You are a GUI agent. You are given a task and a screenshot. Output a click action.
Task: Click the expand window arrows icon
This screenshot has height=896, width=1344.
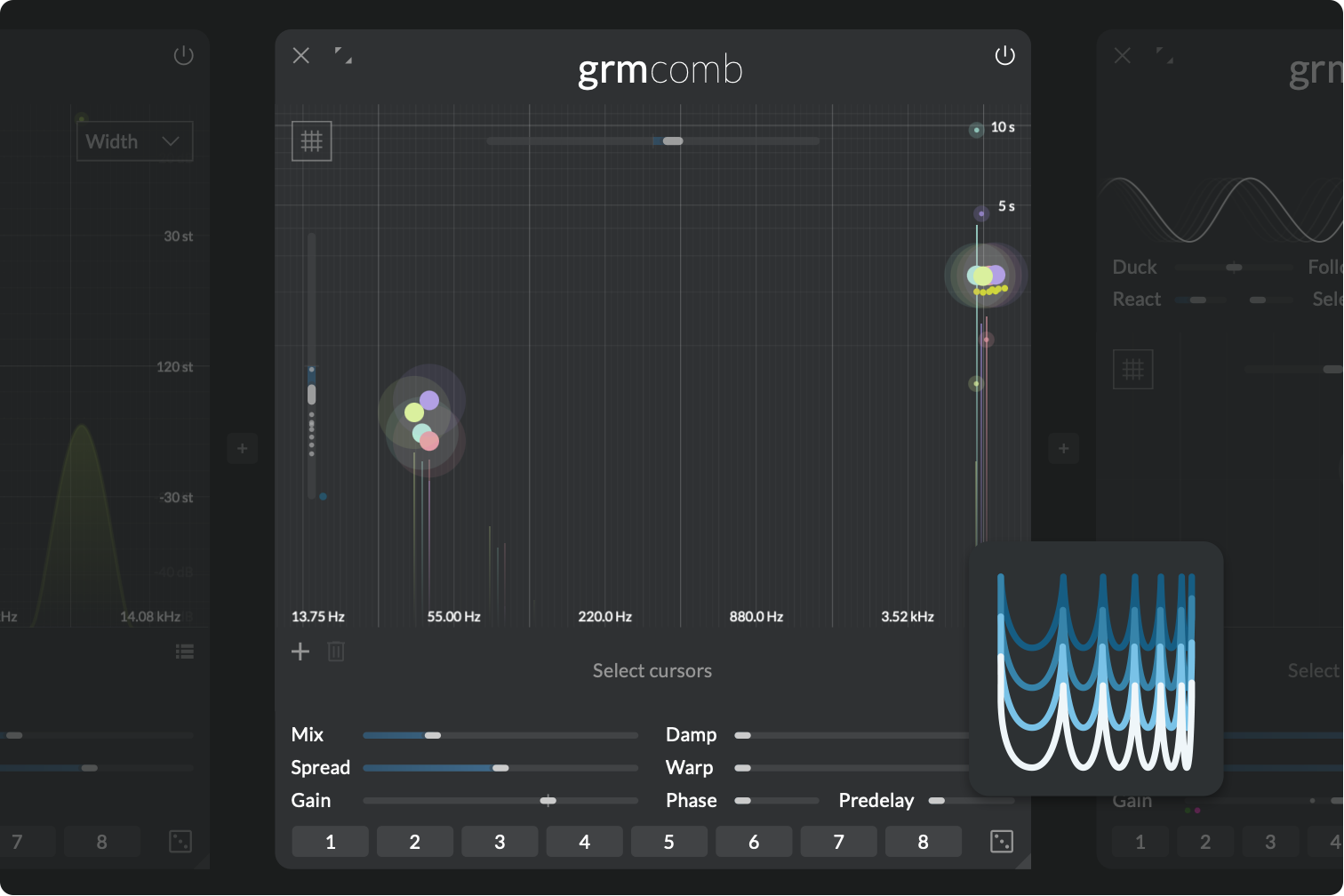343,56
